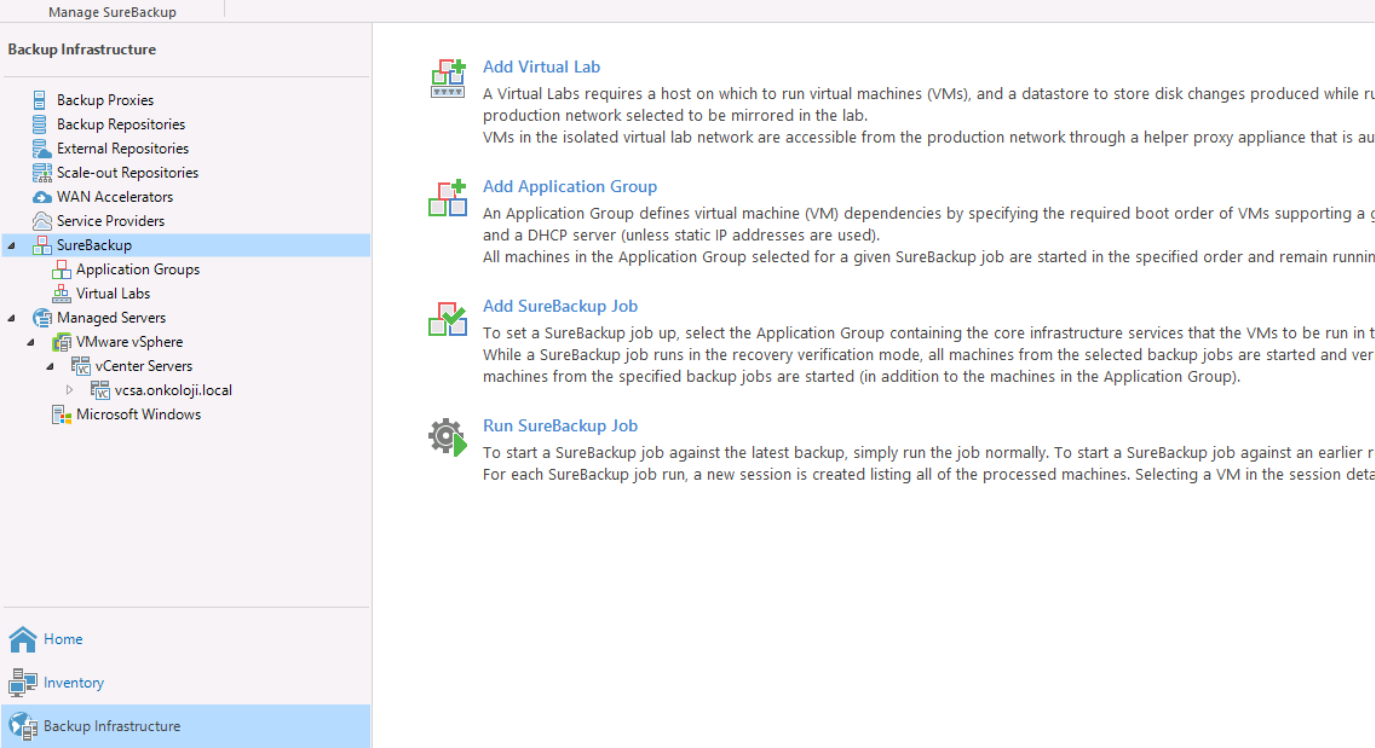
Task: Click the External Repositories icon
Action: (41, 148)
